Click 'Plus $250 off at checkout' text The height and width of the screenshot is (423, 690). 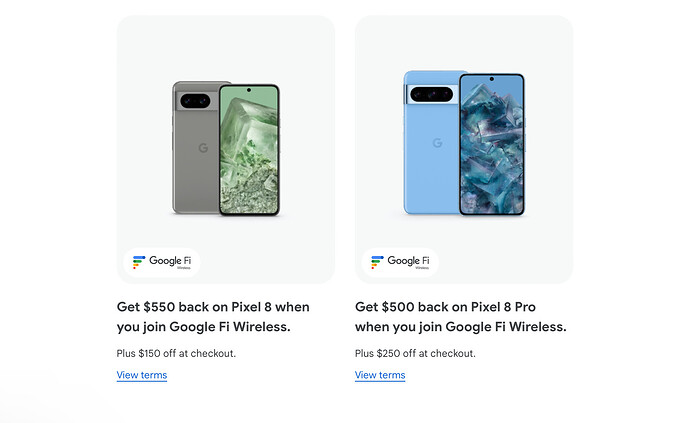point(415,353)
